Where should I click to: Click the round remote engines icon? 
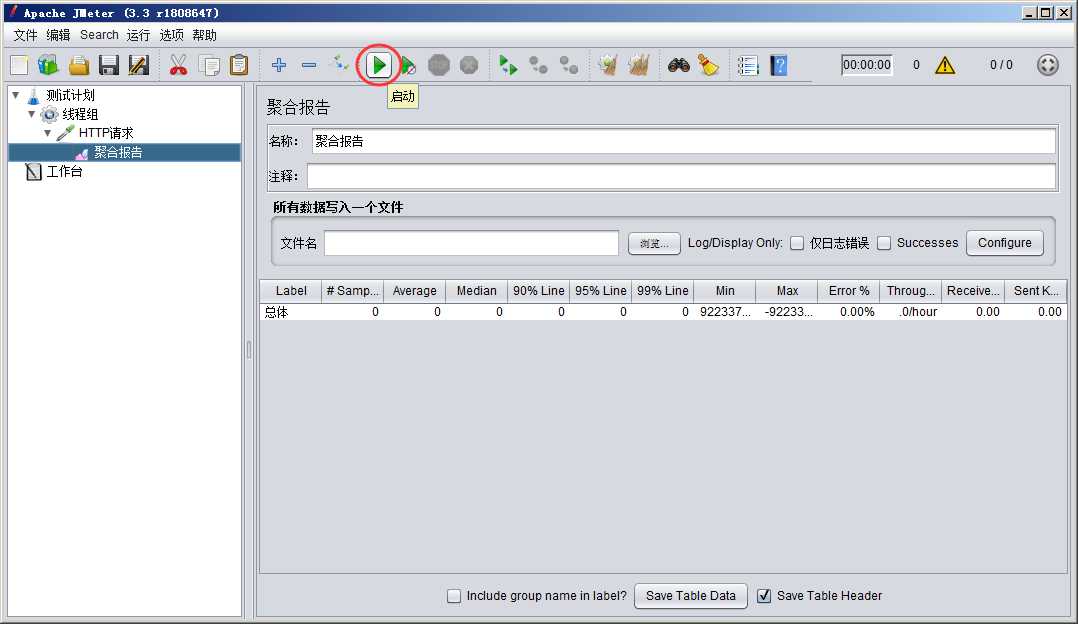[1048, 65]
